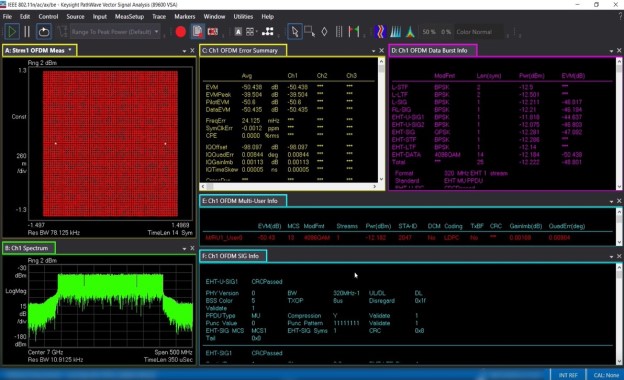Click the 50 % field in toolbar

429,32
